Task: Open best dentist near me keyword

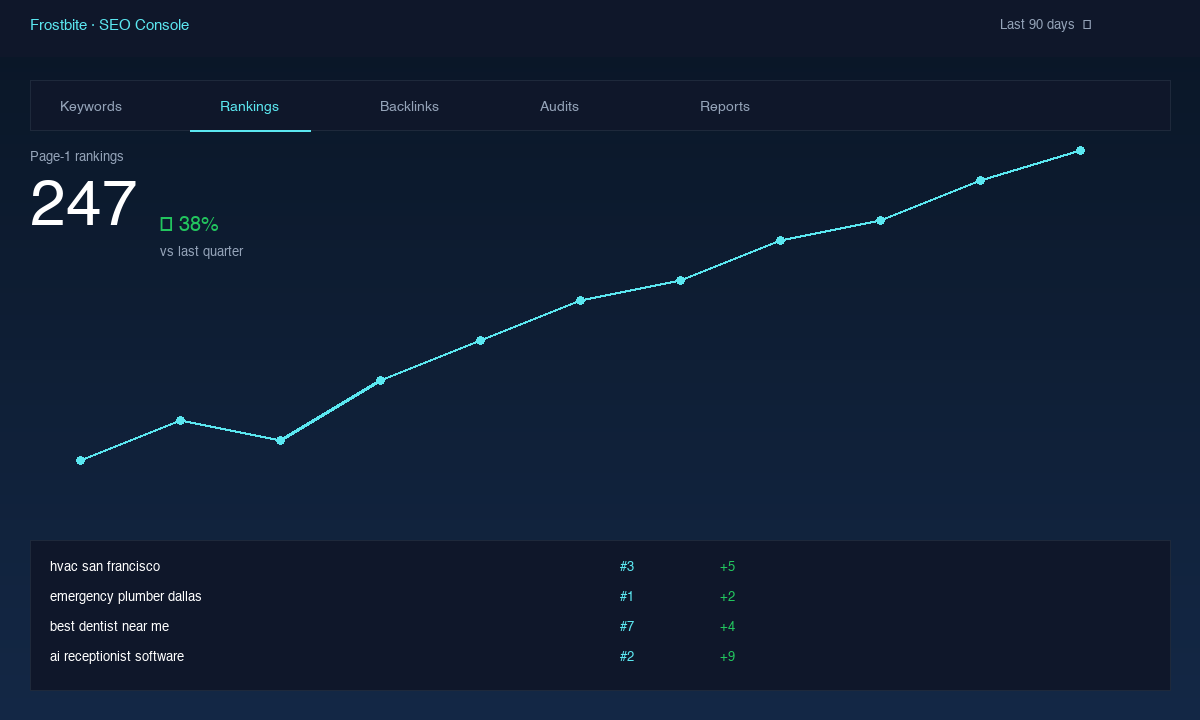Action: [110, 626]
